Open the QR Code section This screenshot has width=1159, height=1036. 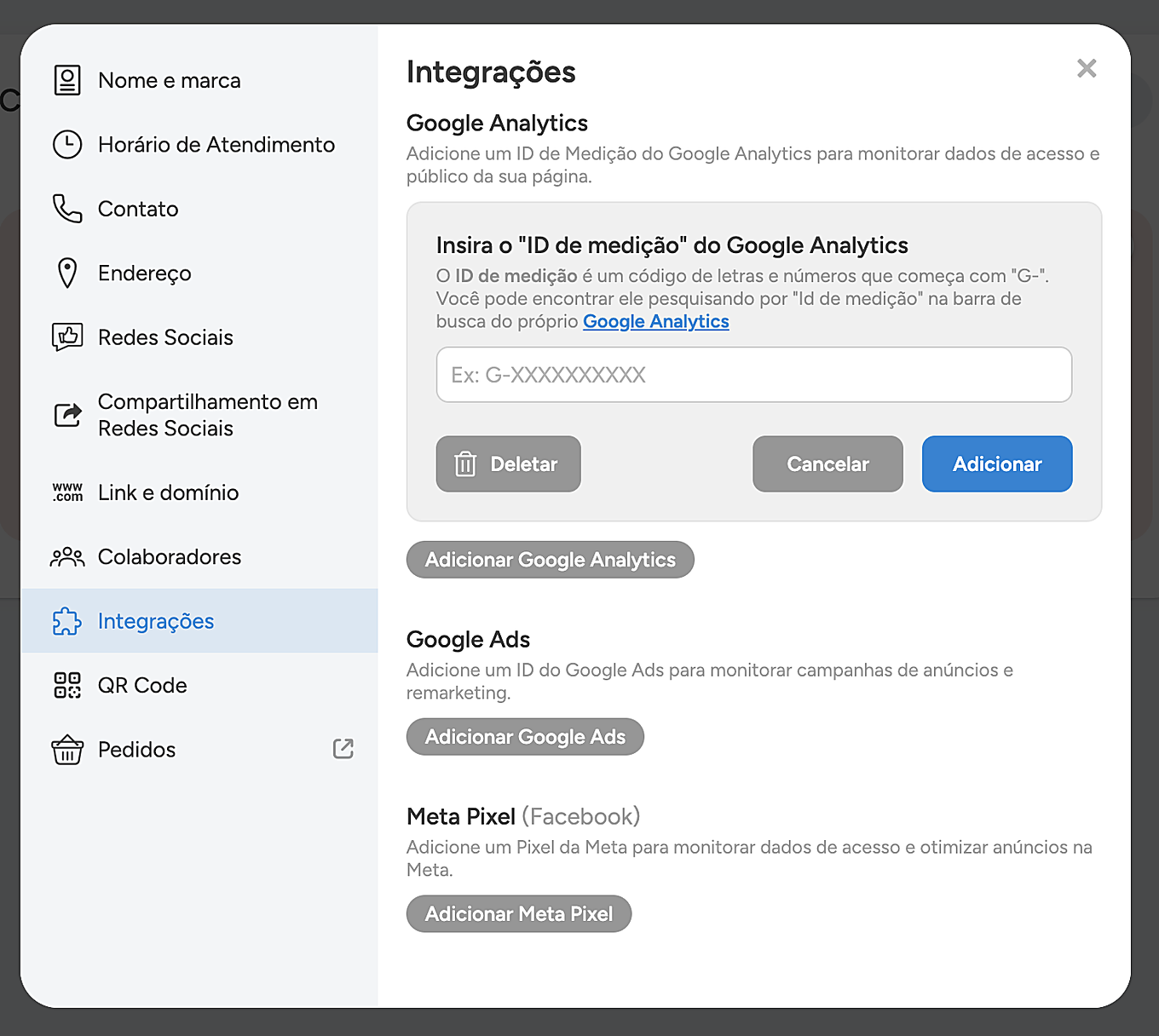(x=199, y=685)
